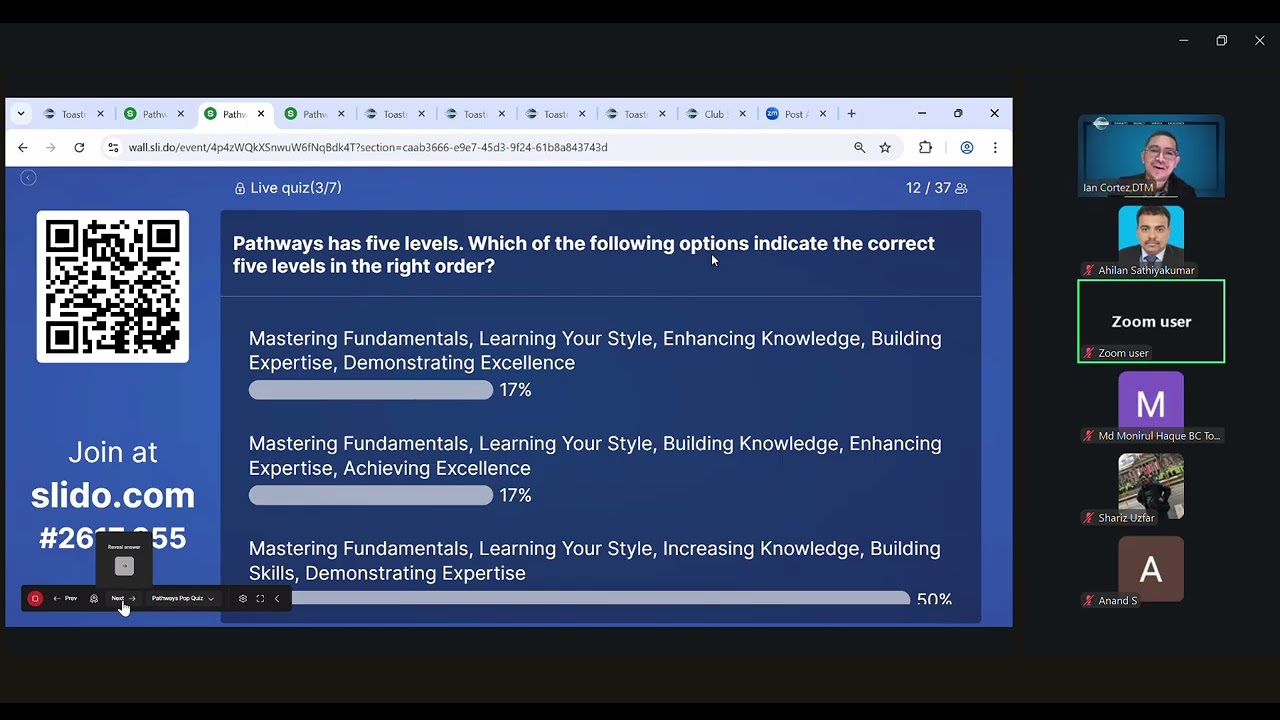
Task: Select the answer ending in Achieving Excellence
Action: 595,455
